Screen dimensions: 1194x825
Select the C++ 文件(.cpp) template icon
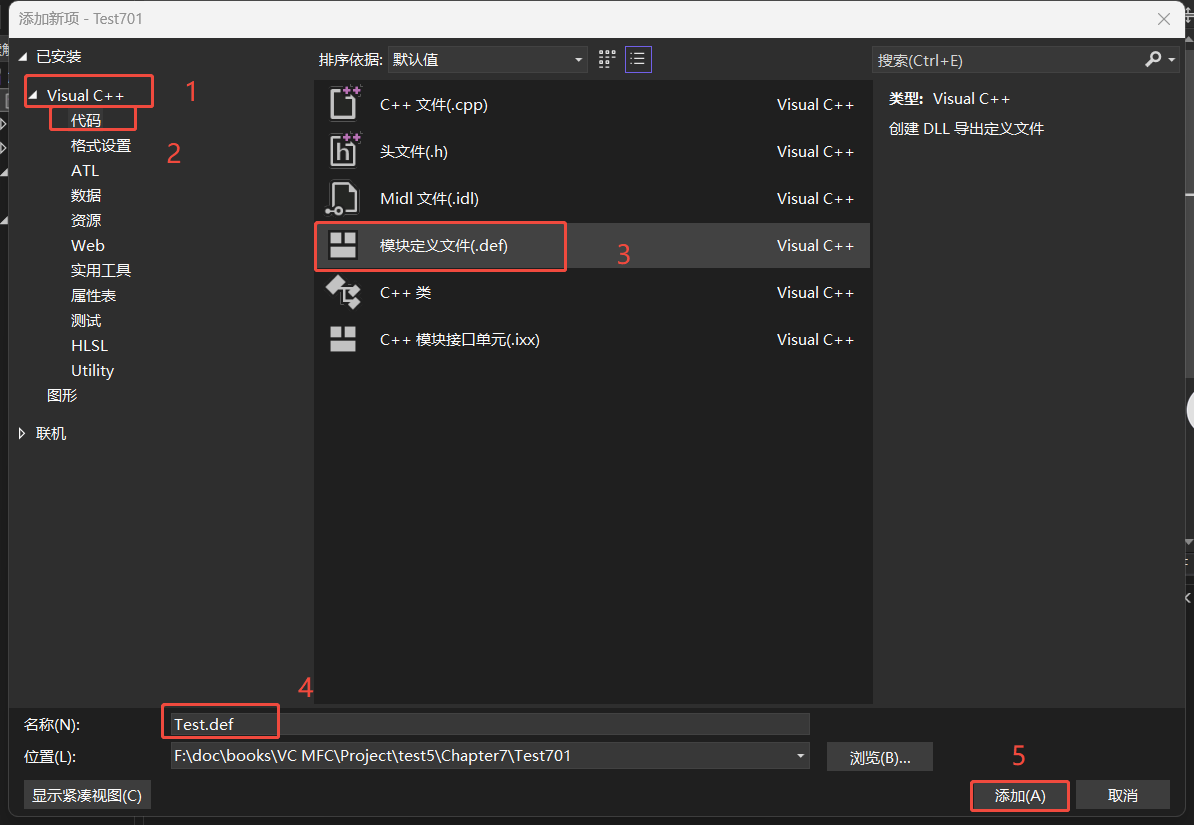[343, 103]
